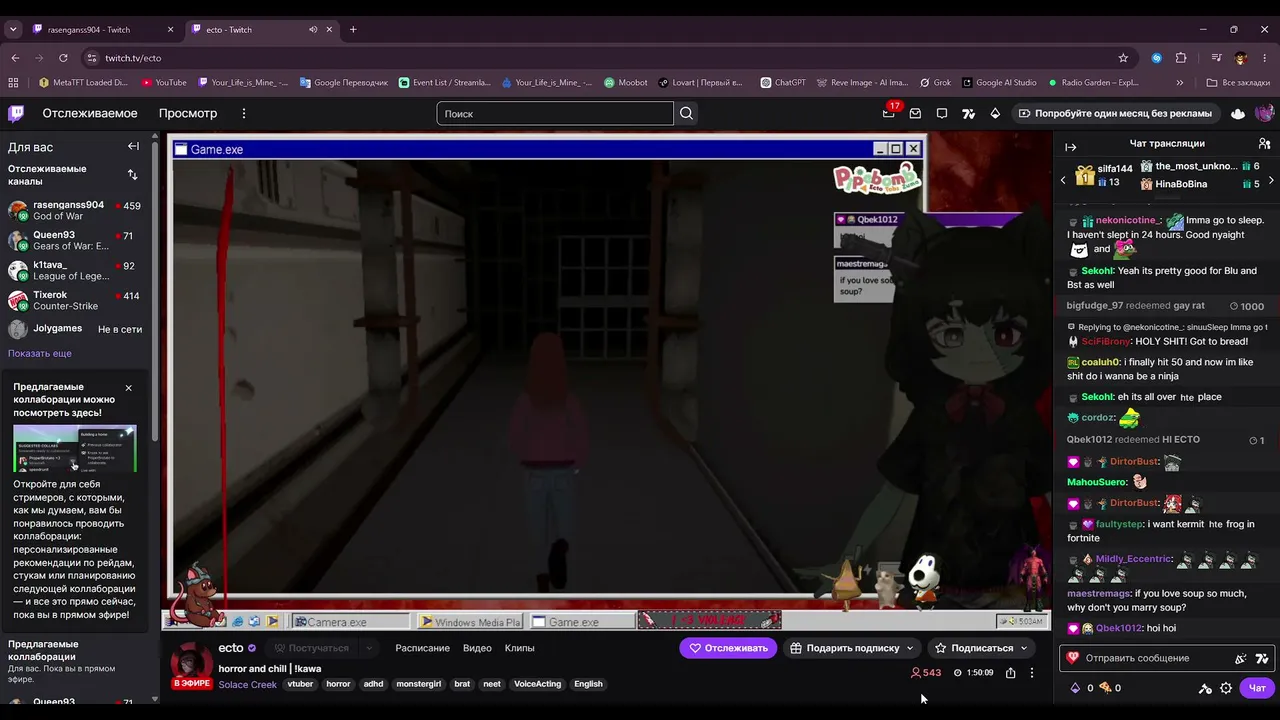Screen dimensions: 1280x720
Task: Open the Видео channel tab
Action: coord(477,648)
